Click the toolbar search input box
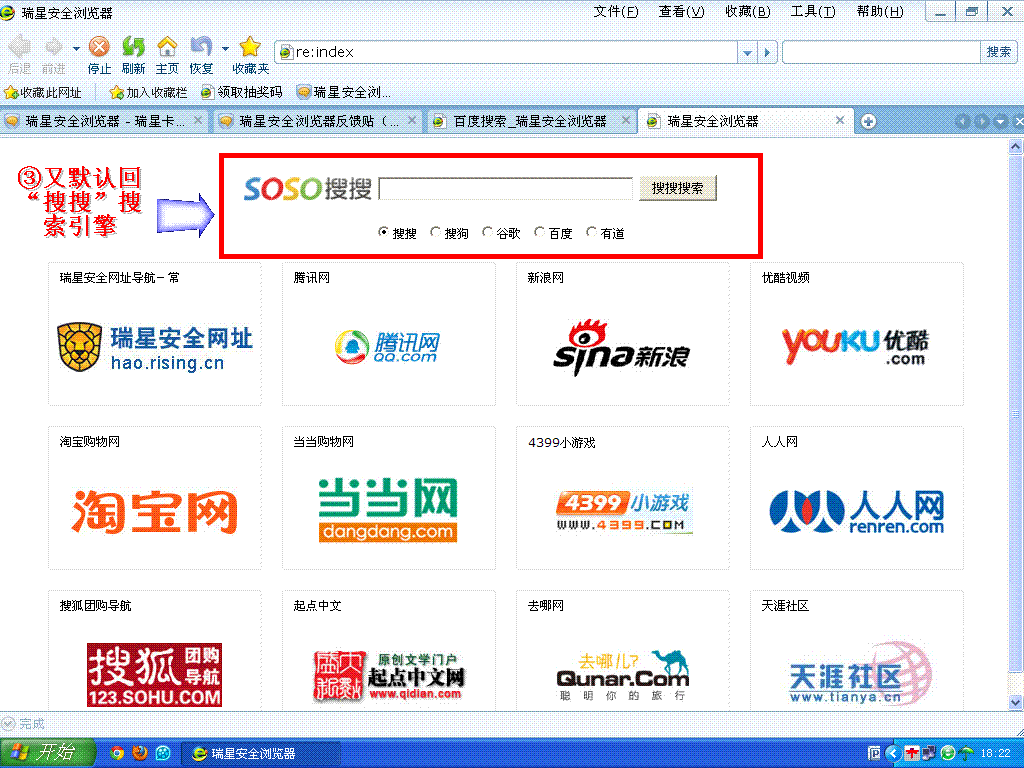The width and height of the screenshot is (1024, 768). point(882,52)
